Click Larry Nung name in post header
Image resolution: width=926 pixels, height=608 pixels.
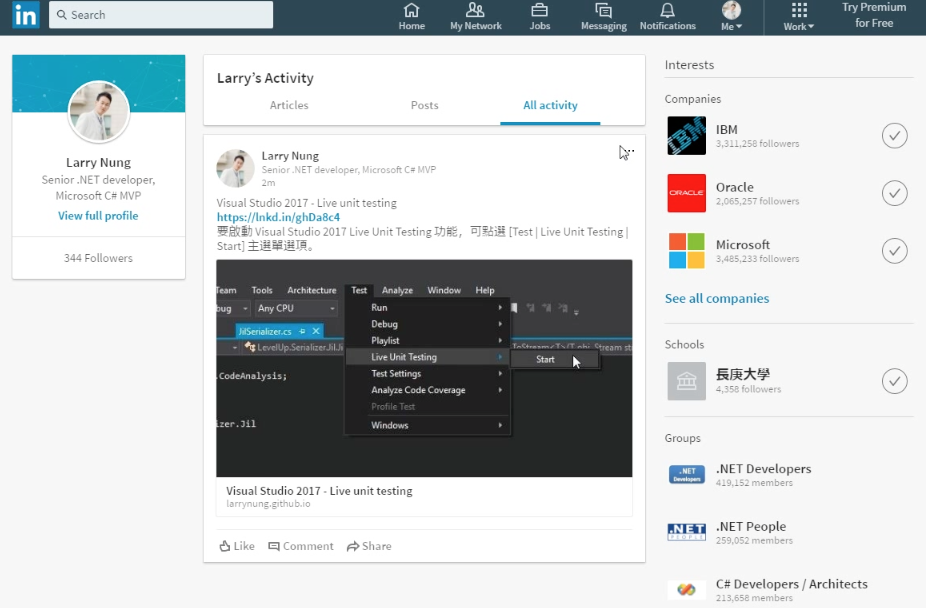point(290,156)
